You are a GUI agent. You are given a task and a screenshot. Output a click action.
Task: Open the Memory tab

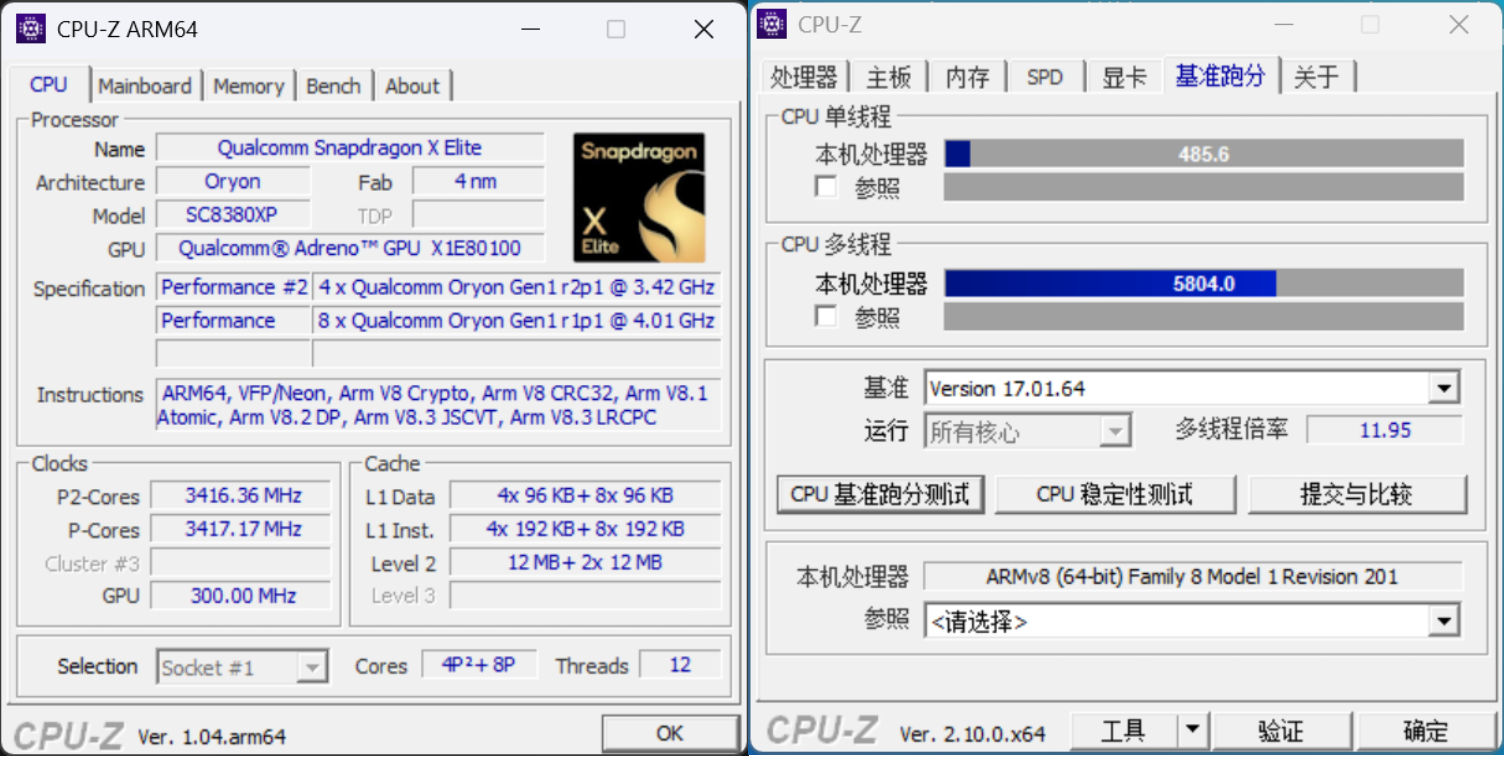248,86
